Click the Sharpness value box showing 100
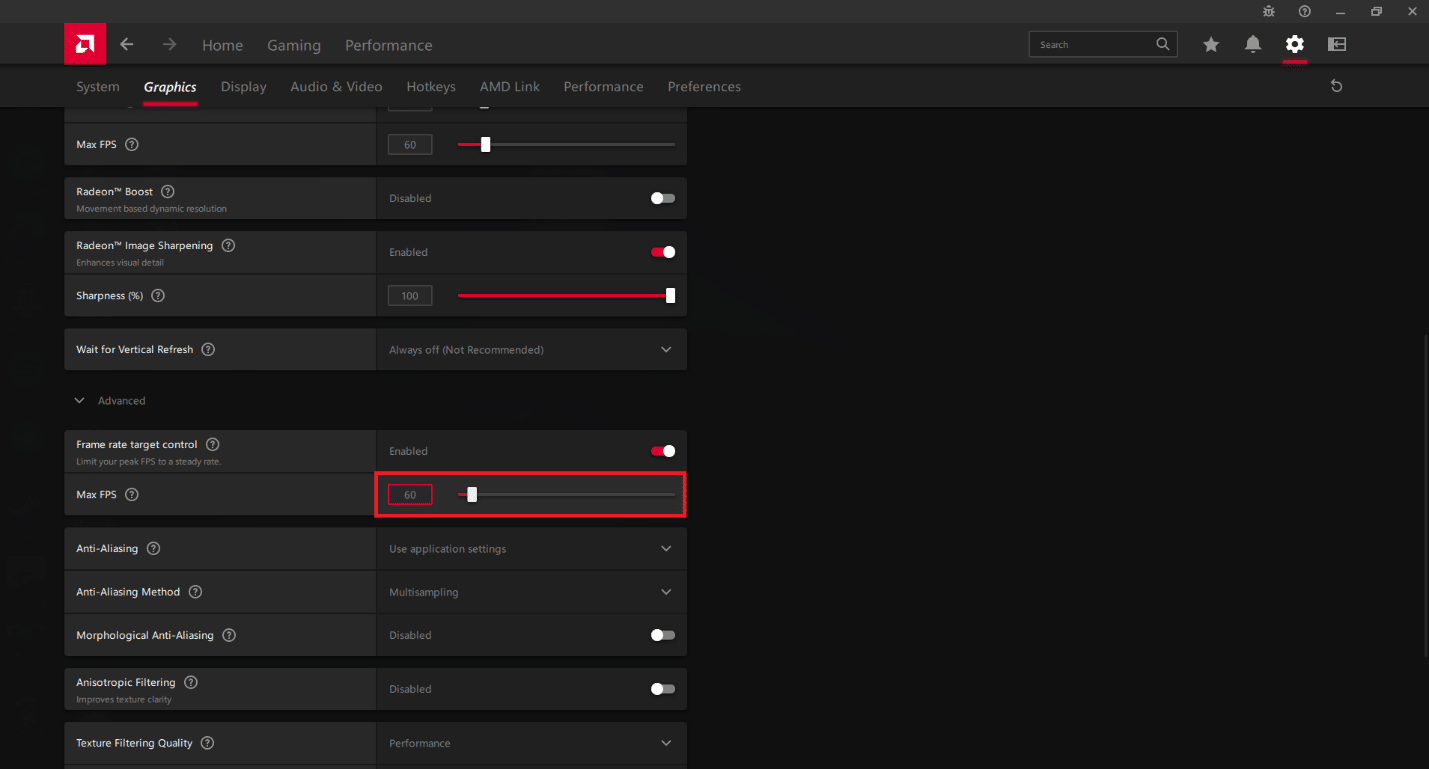 click(x=410, y=296)
